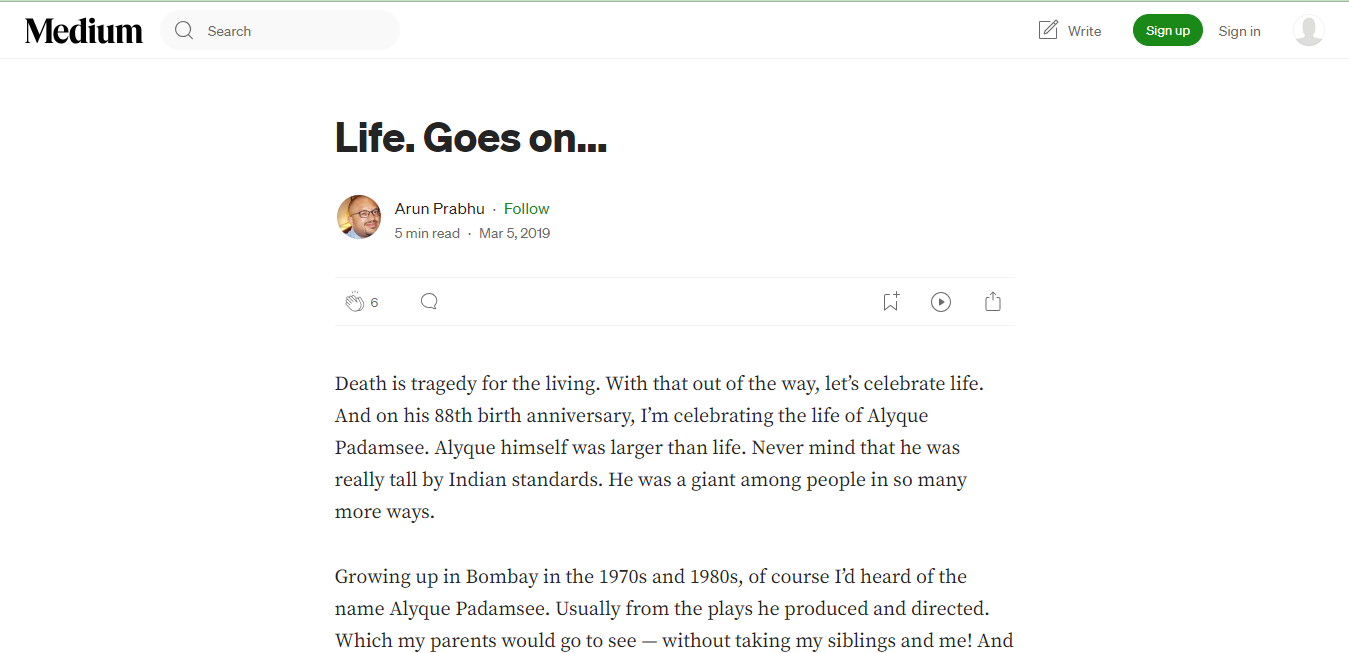Open Arun Prabhu's author name link
This screenshot has width=1349, height=653.
(x=439, y=209)
